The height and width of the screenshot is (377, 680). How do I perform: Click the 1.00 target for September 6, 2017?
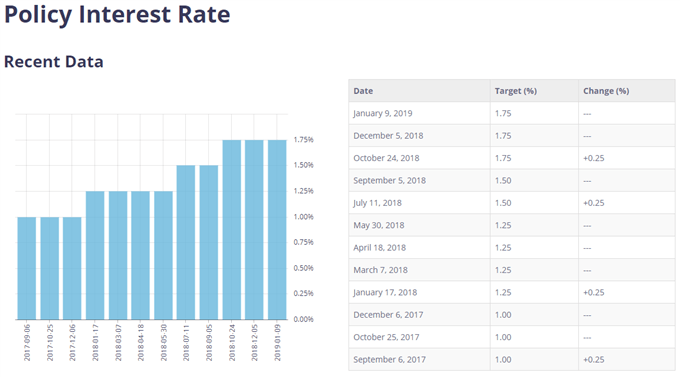503,360
